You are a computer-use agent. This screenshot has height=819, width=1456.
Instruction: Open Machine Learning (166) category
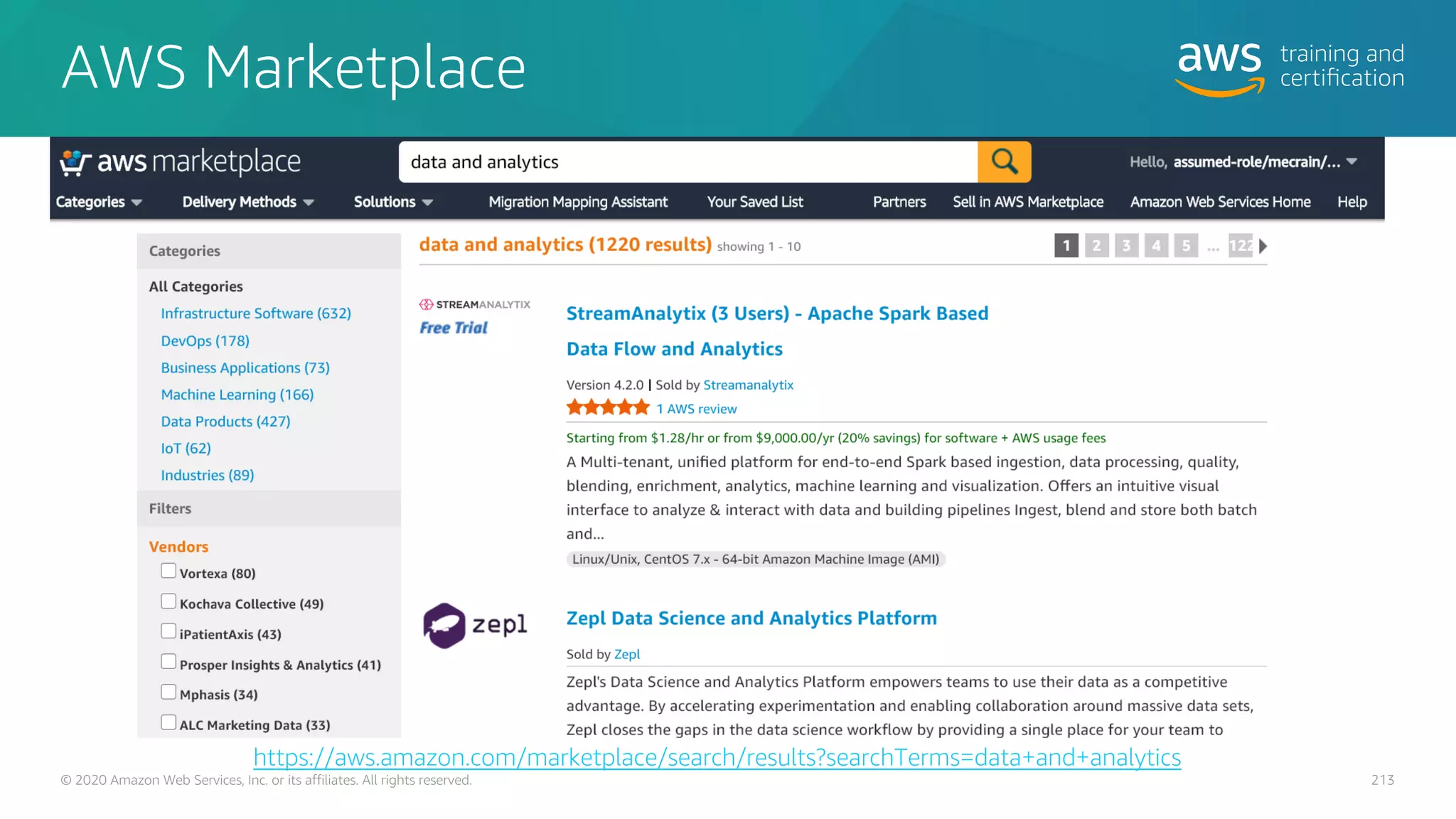pyautogui.click(x=237, y=395)
